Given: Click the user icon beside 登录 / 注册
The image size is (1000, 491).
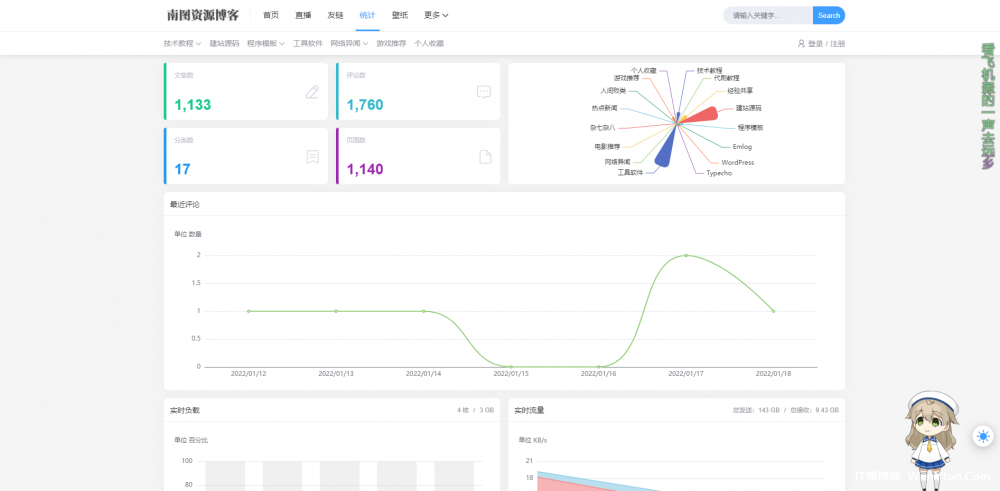Looking at the screenshot, I should pyautogui.click(x=801, y=44).
